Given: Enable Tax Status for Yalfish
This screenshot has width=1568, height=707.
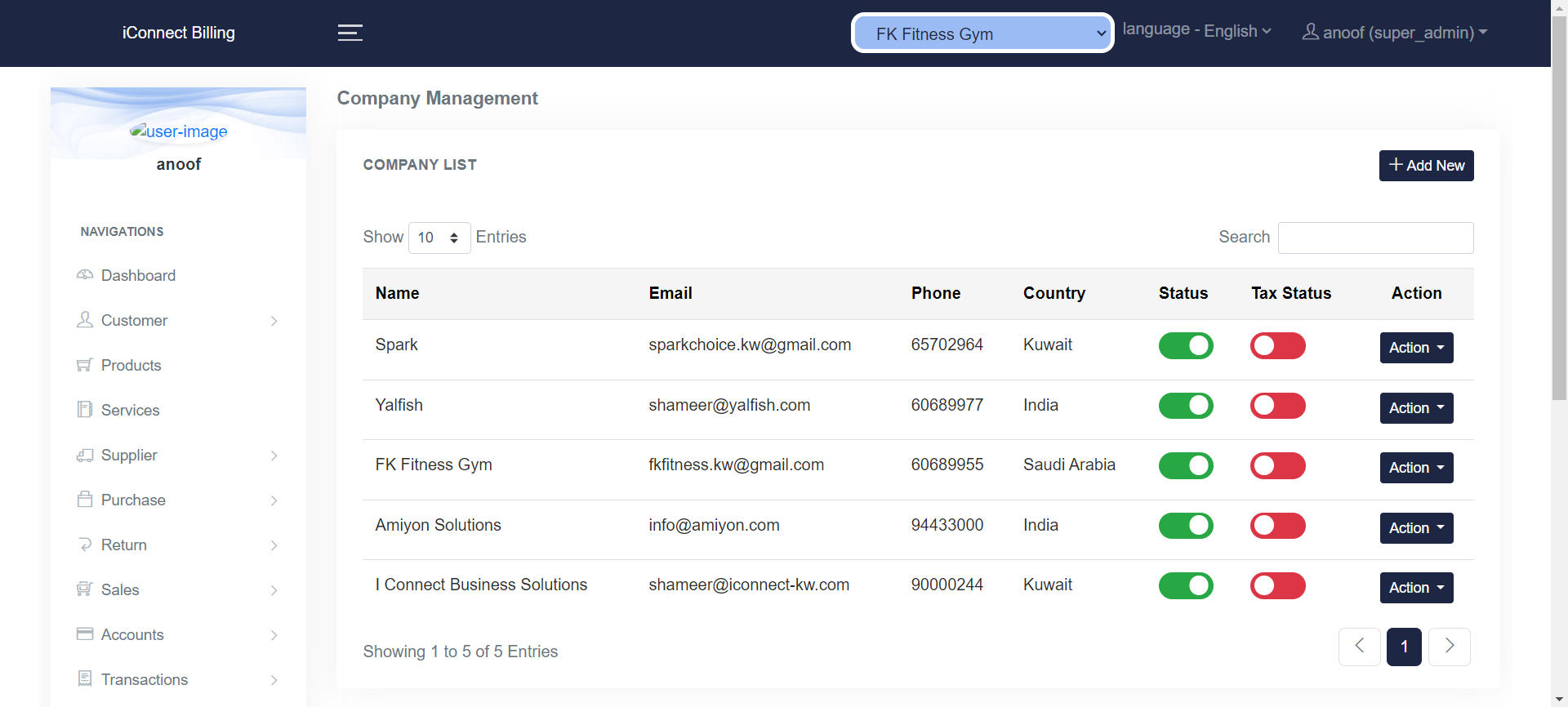Looking at the screenshot, I should coord(1277,406).
